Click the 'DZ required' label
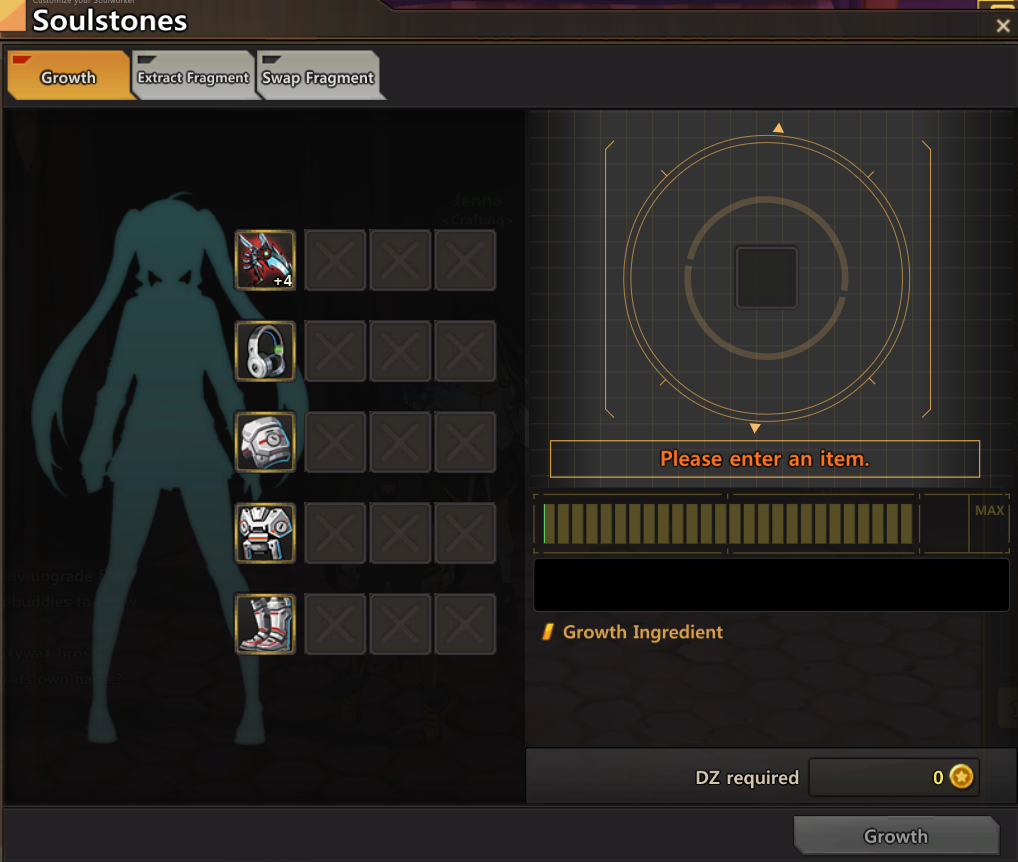Viewport: 1018px width, 862px height. [x=747, y=777]
